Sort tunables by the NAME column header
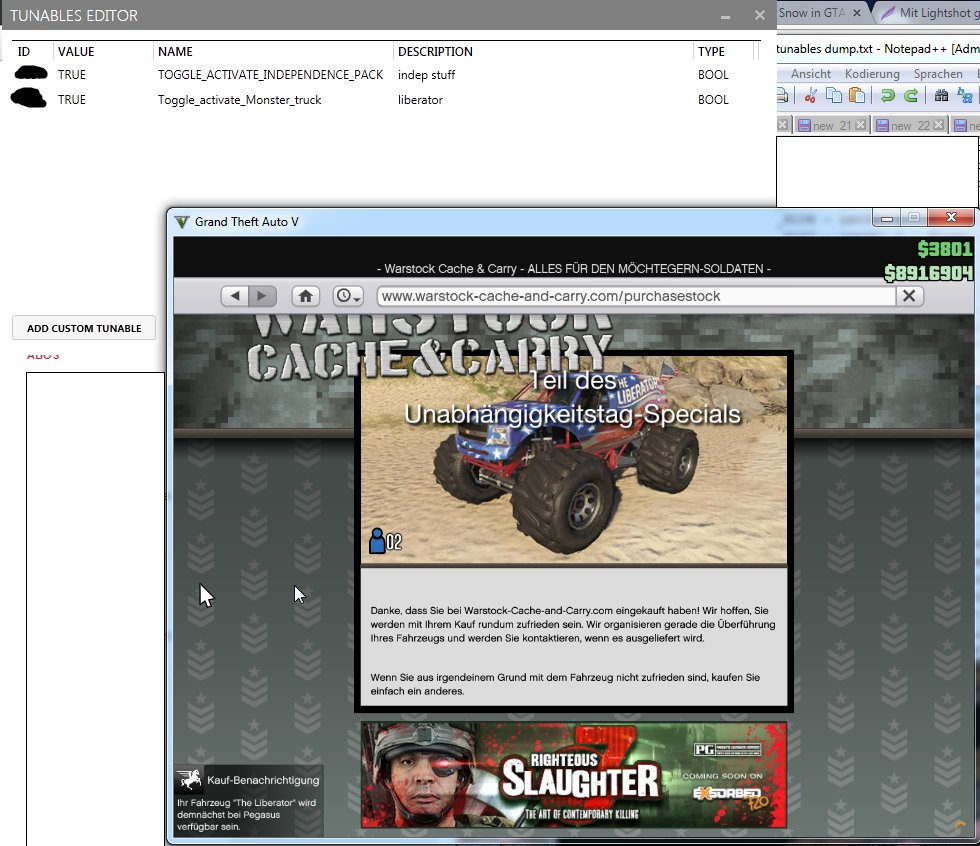980x846 pixels. pyautogui.click(x=175, y=51)
